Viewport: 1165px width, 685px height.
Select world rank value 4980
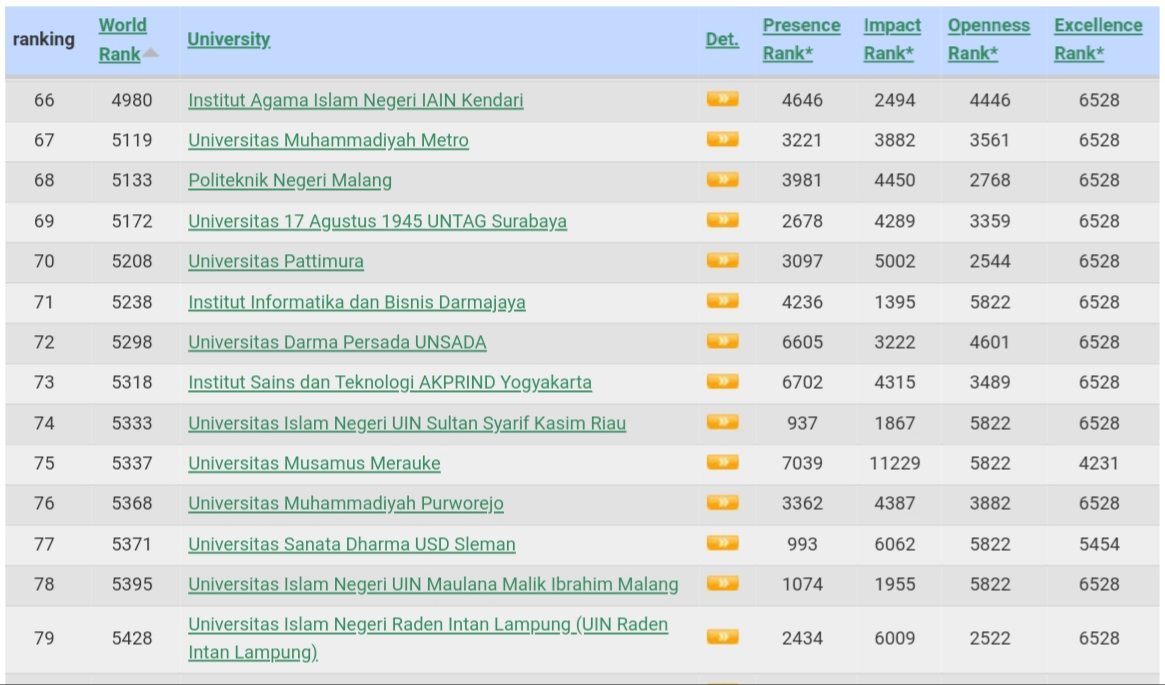[x=132, y=100]
